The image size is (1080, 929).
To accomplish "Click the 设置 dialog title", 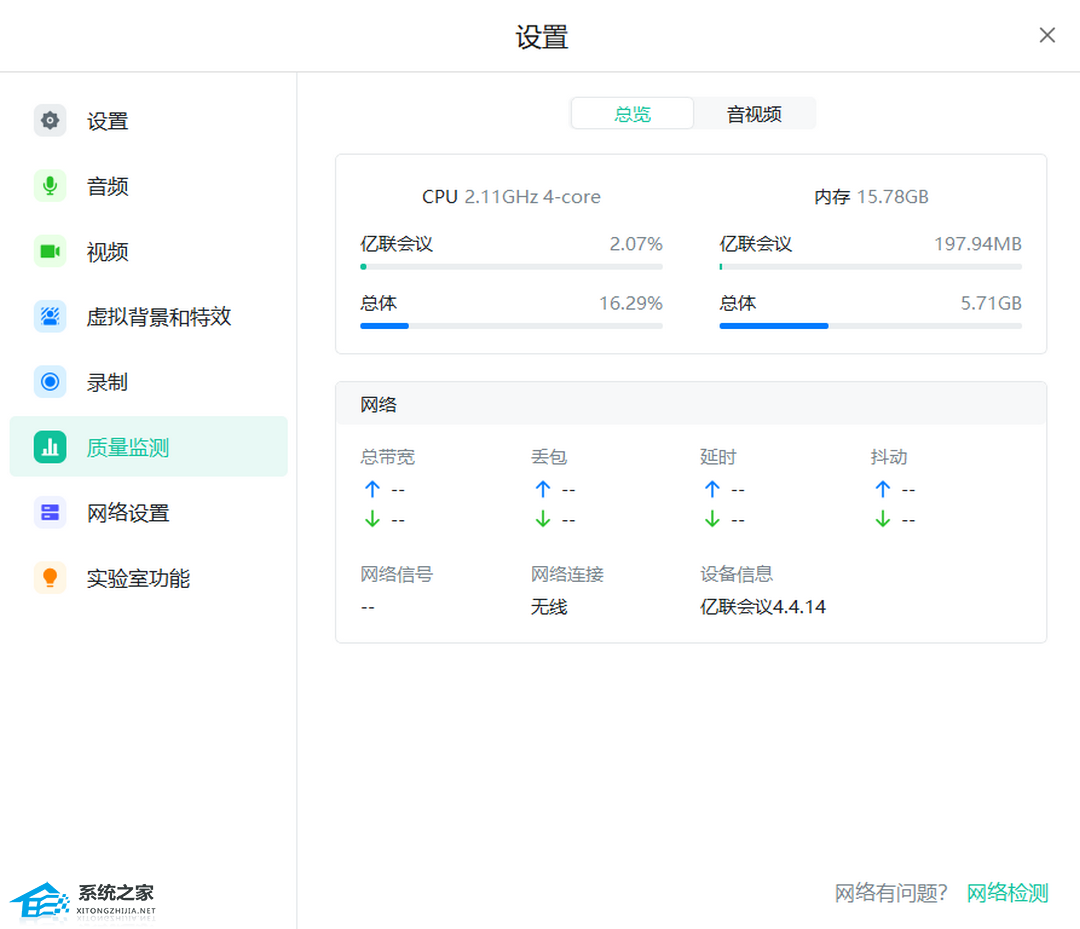I will point(542,36).
